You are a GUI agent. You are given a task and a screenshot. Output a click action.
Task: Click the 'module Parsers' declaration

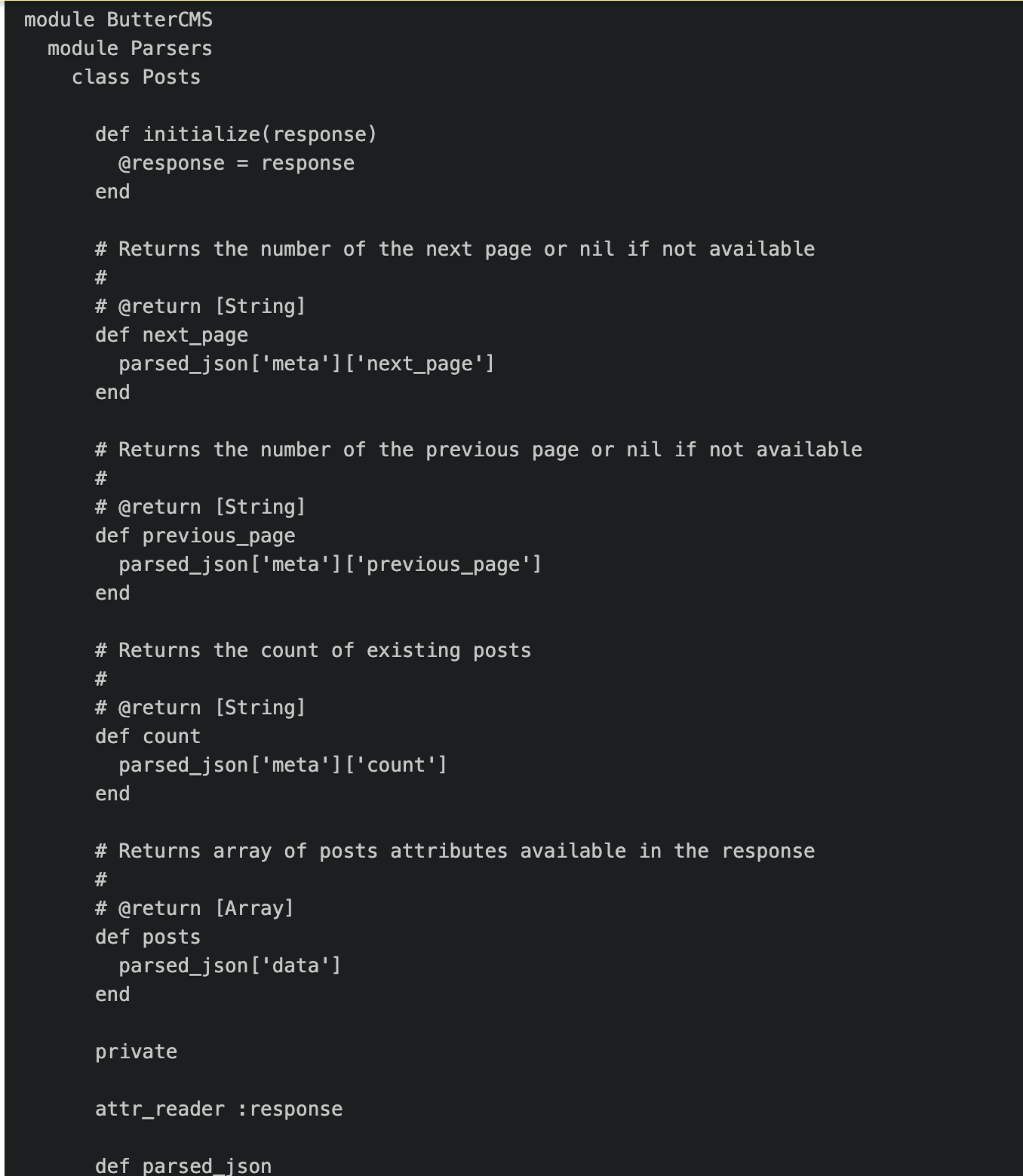130,48
